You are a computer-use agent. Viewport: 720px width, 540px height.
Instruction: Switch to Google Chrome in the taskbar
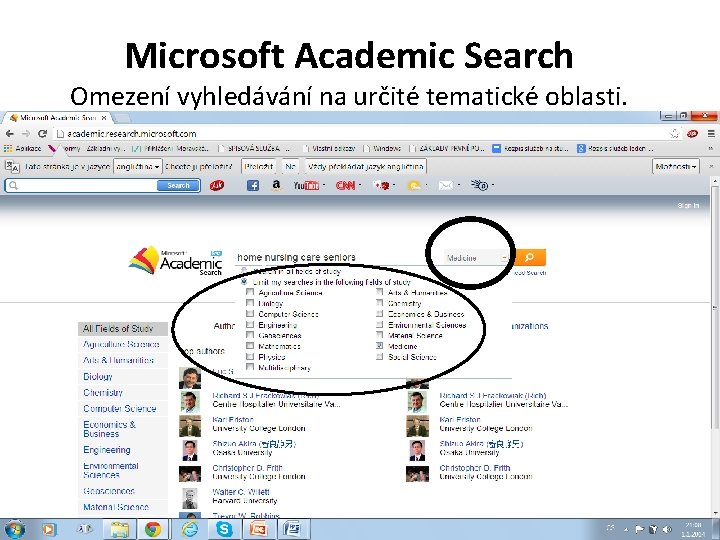(x=153, y=529)
